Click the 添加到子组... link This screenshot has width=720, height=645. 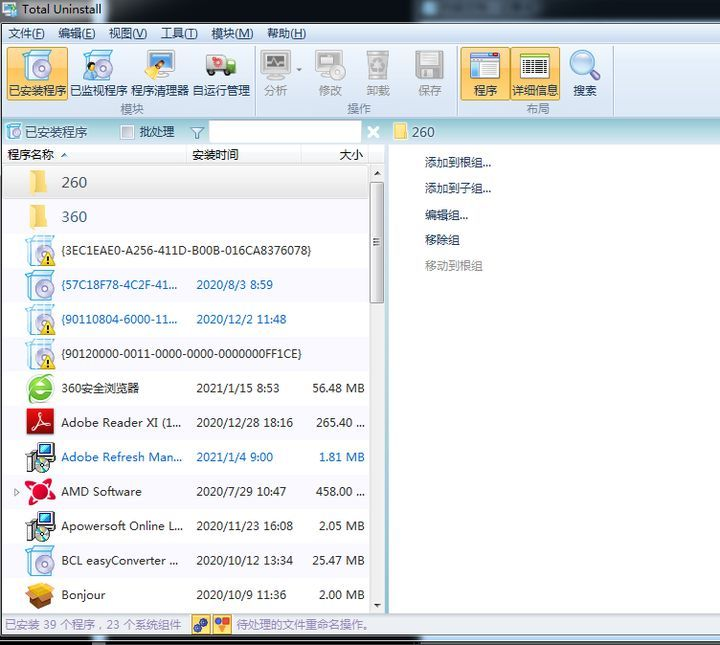click(x=458, y=188)
